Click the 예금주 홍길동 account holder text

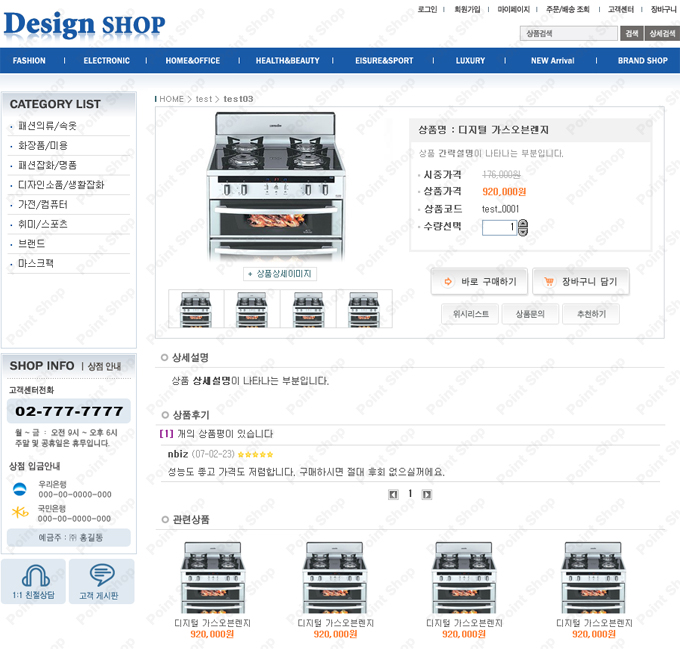tap(70, 538)
